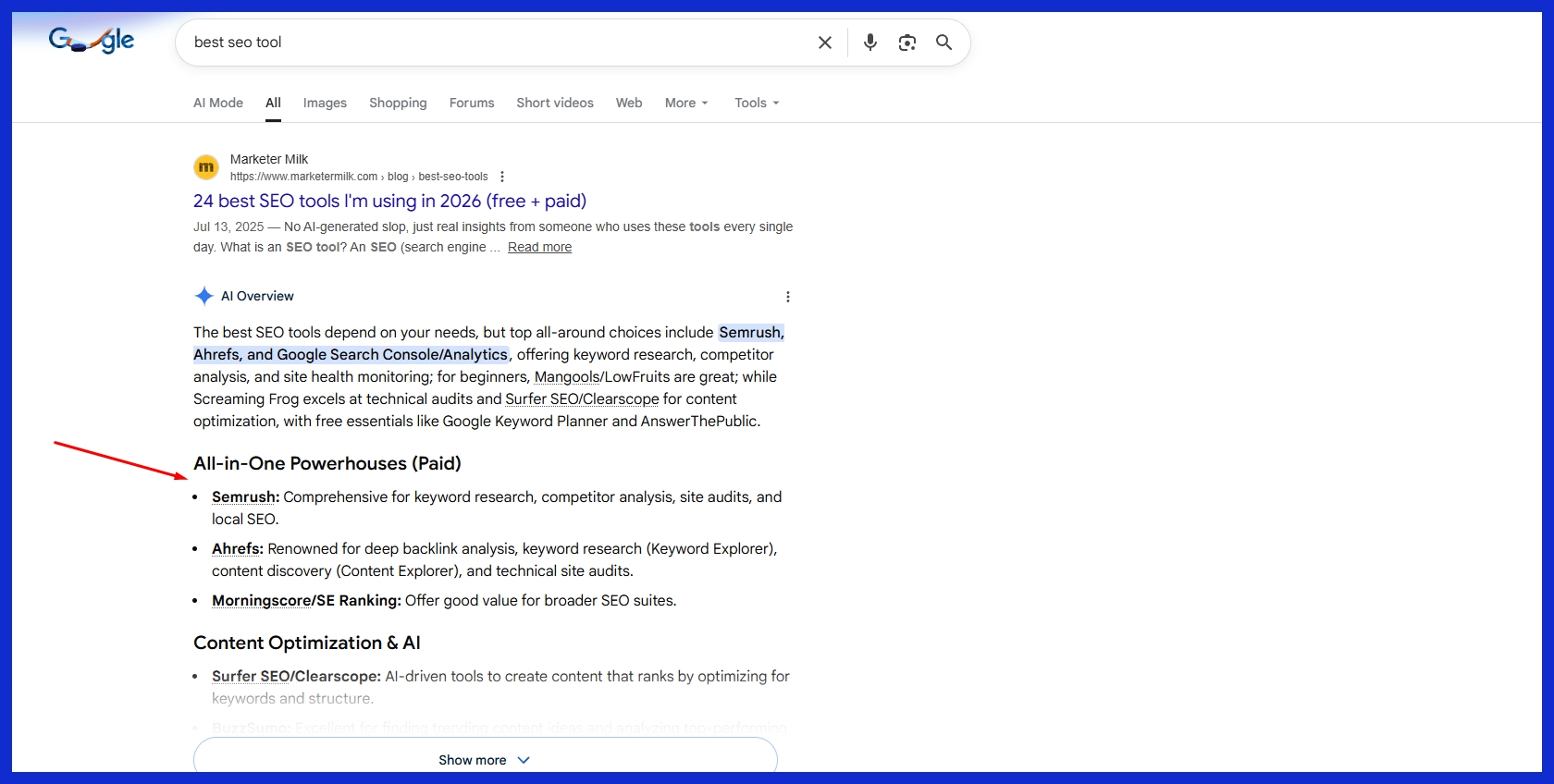1554x784 pixels.
Task: Click 'All-in-One Powerhouses (Paid)' heading
Action: [x=327, y=463]
